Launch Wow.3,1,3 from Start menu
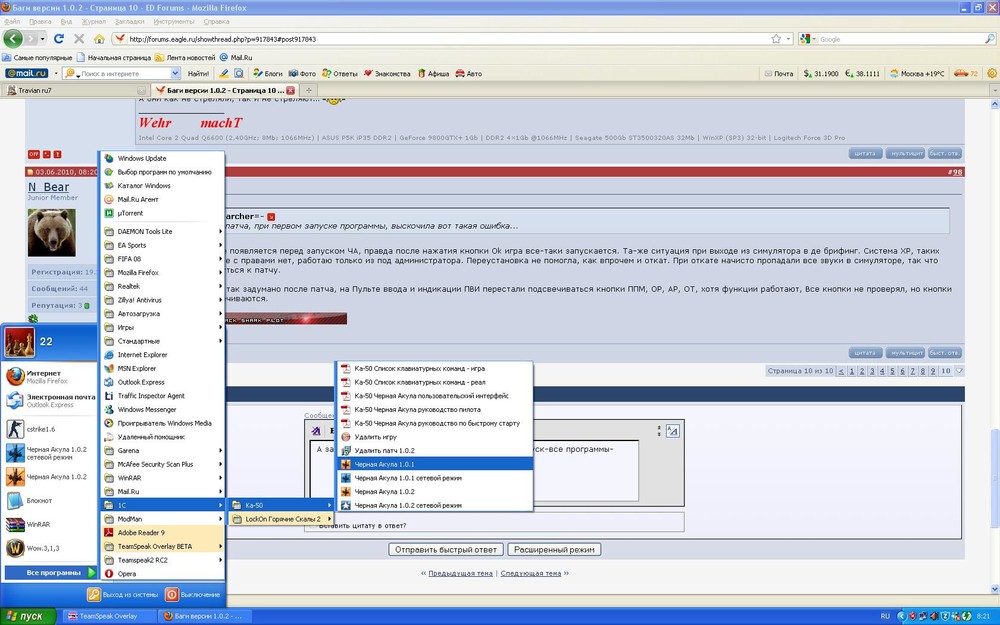The width and height of the screenshot is (1000, 625). click(x=50, y=548)
